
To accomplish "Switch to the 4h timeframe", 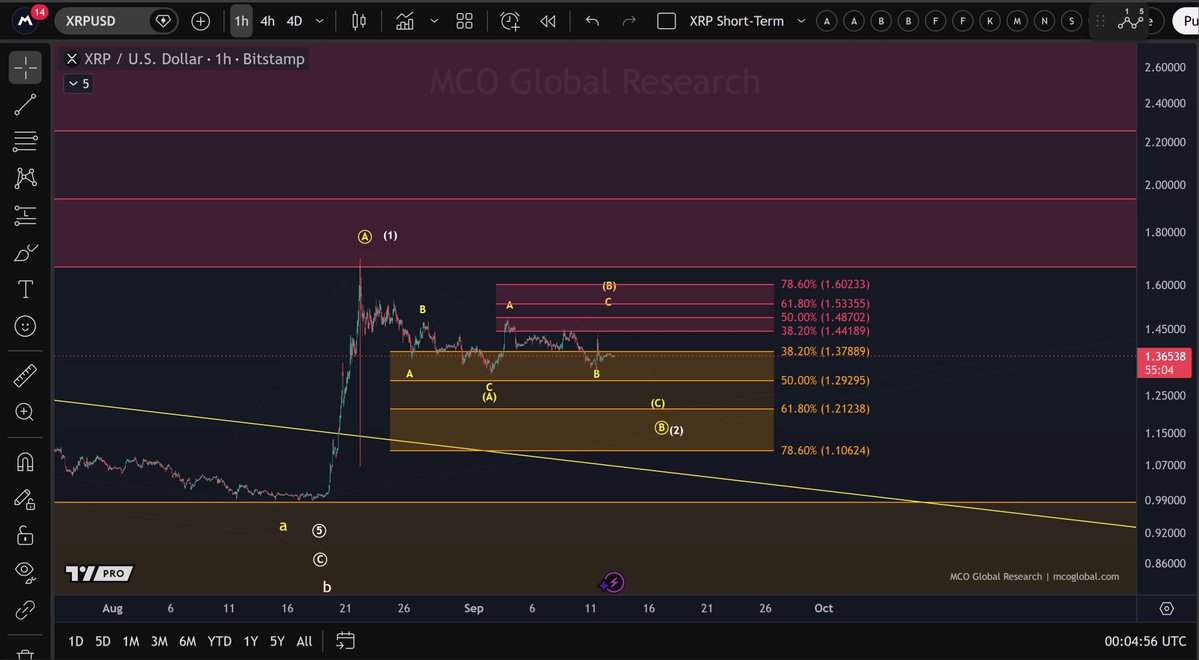I will click(x=268, y=21).
